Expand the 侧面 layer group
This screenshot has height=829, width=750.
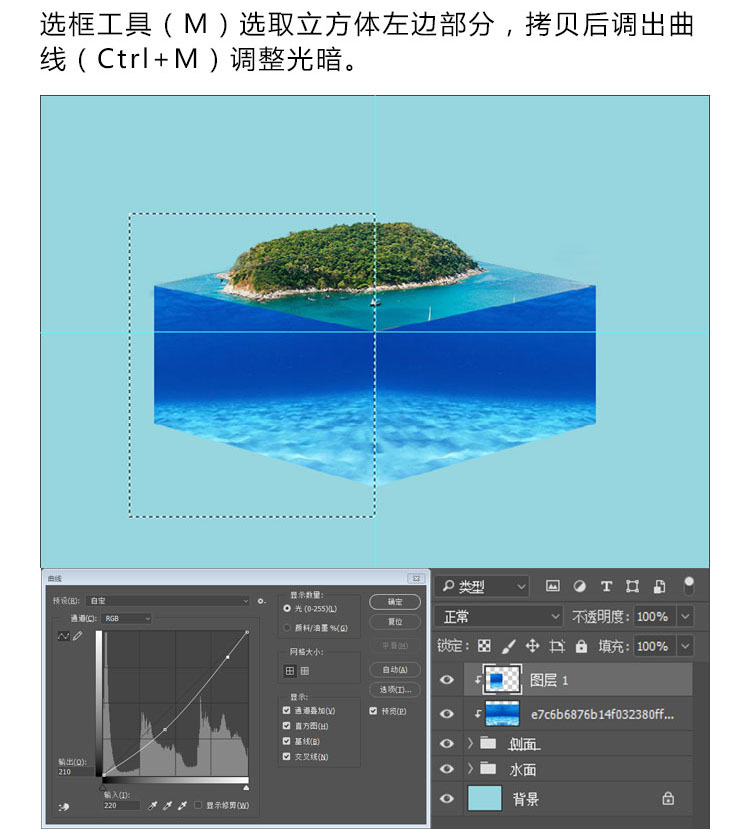coord(470,743)
